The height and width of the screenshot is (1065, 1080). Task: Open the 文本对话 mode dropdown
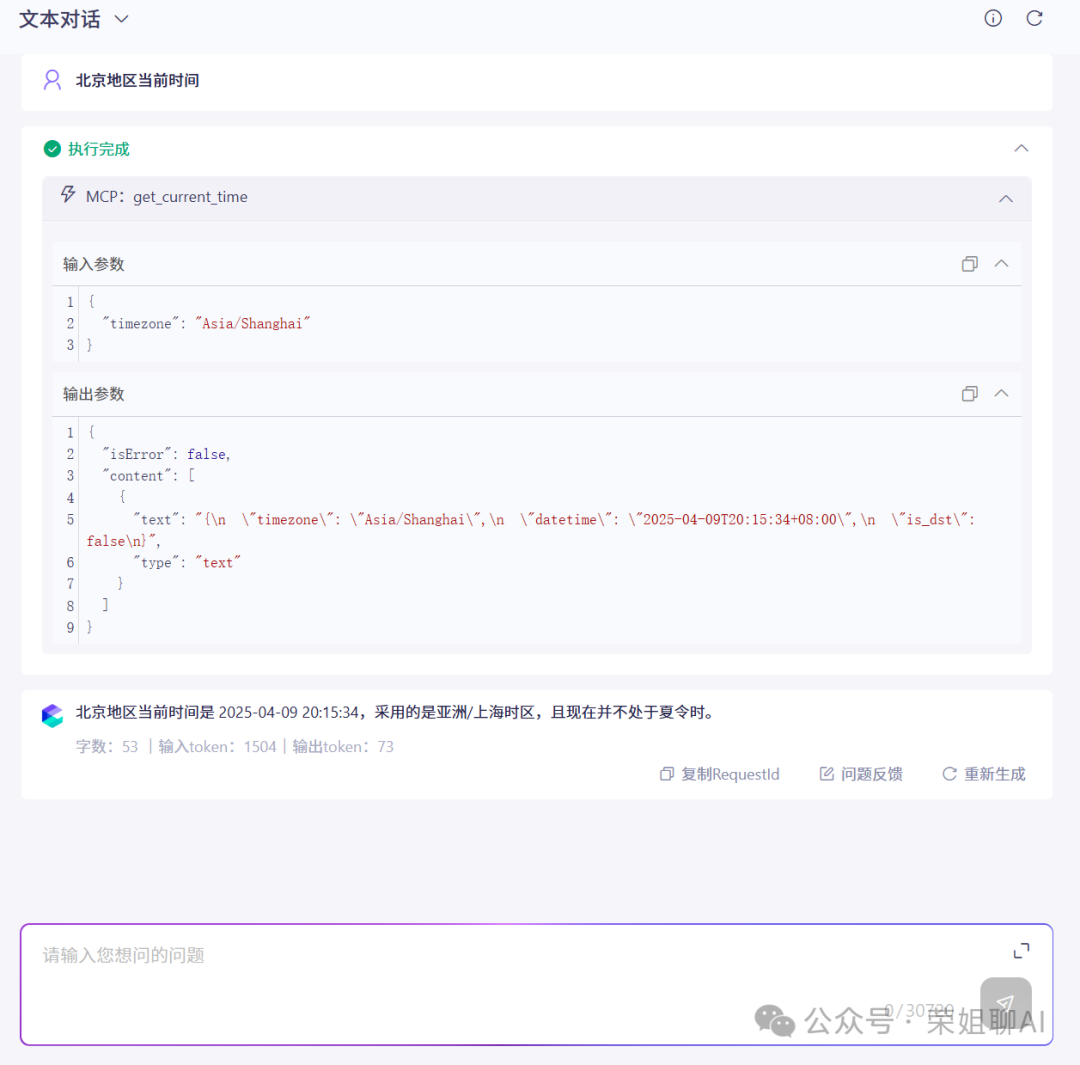pyautogui.click(x=119, y=18)
